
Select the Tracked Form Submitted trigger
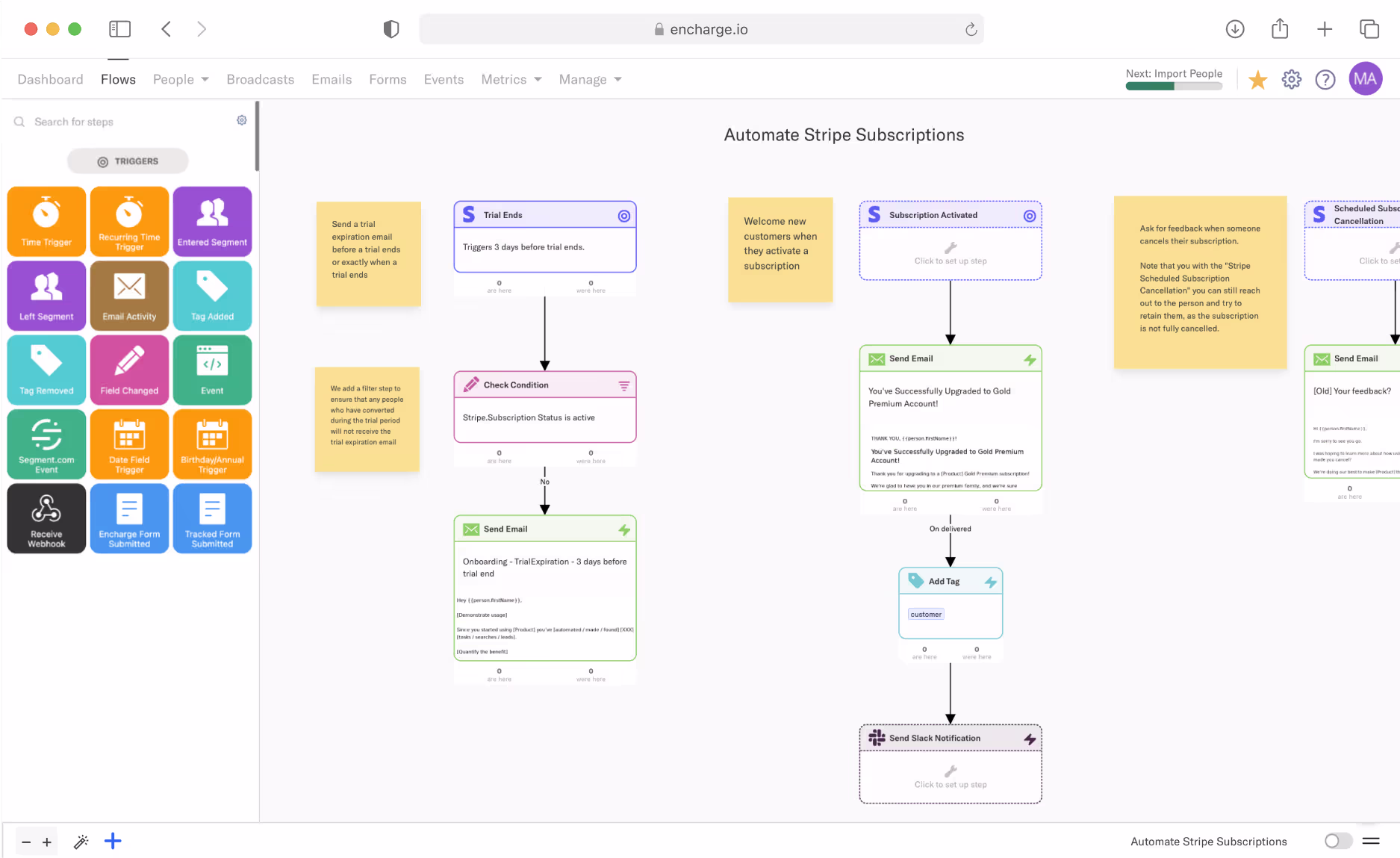coord(212,518)
